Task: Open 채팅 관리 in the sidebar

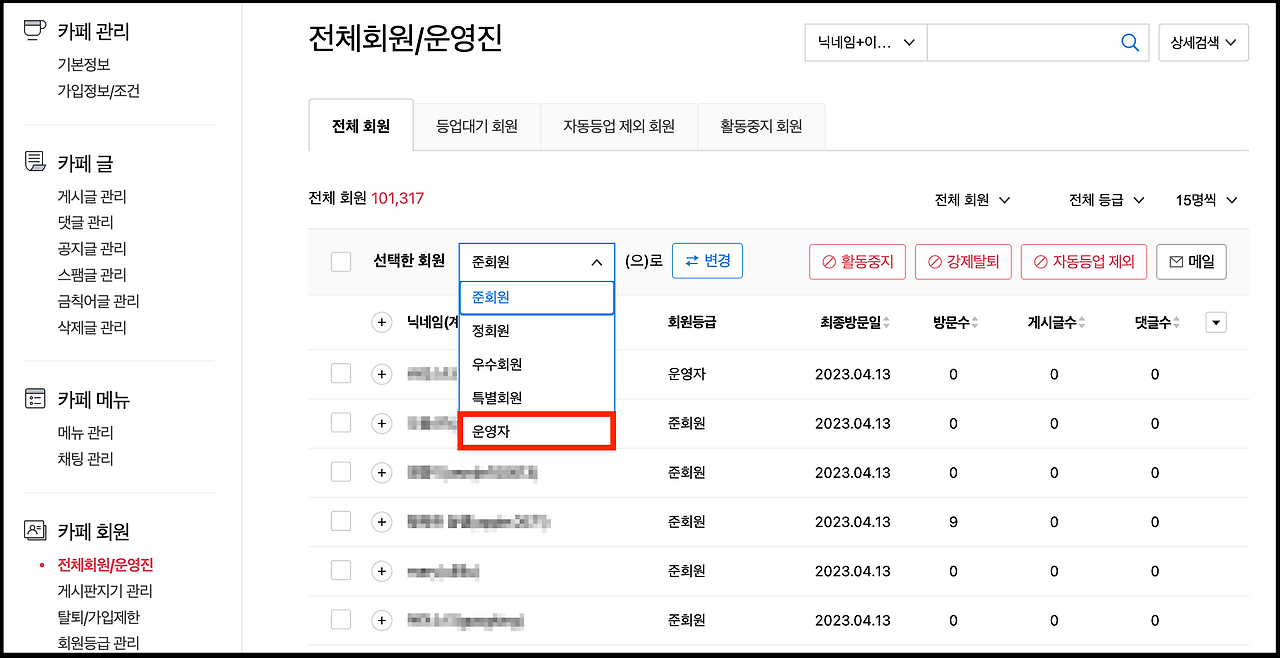Action: coord(86,459)
